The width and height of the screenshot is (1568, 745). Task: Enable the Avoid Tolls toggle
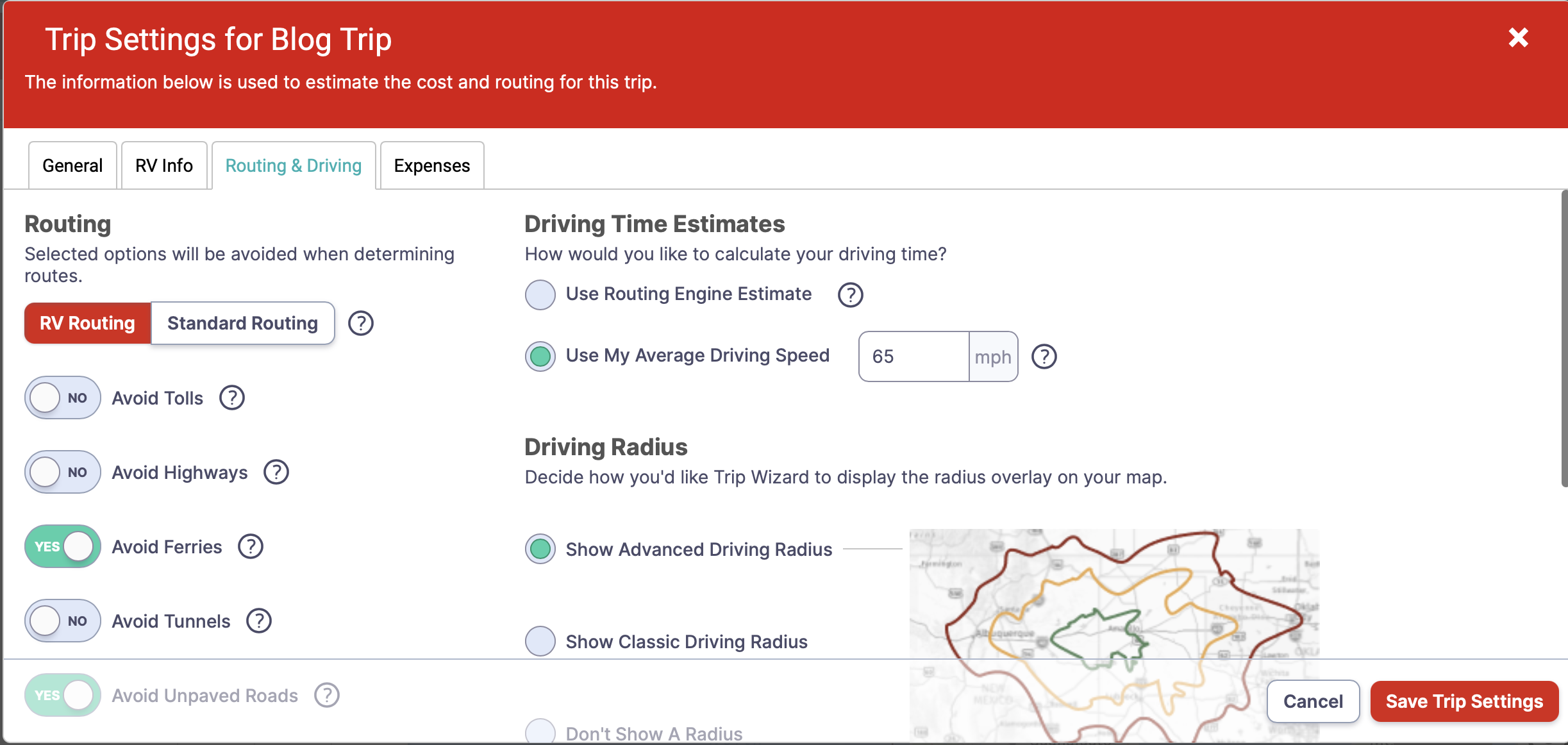(62, 398)
